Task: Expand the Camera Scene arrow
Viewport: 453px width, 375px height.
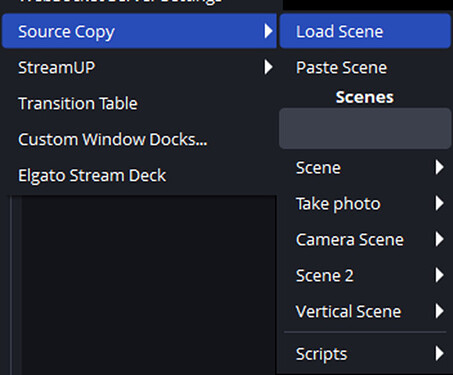Action: coord(439,239)
